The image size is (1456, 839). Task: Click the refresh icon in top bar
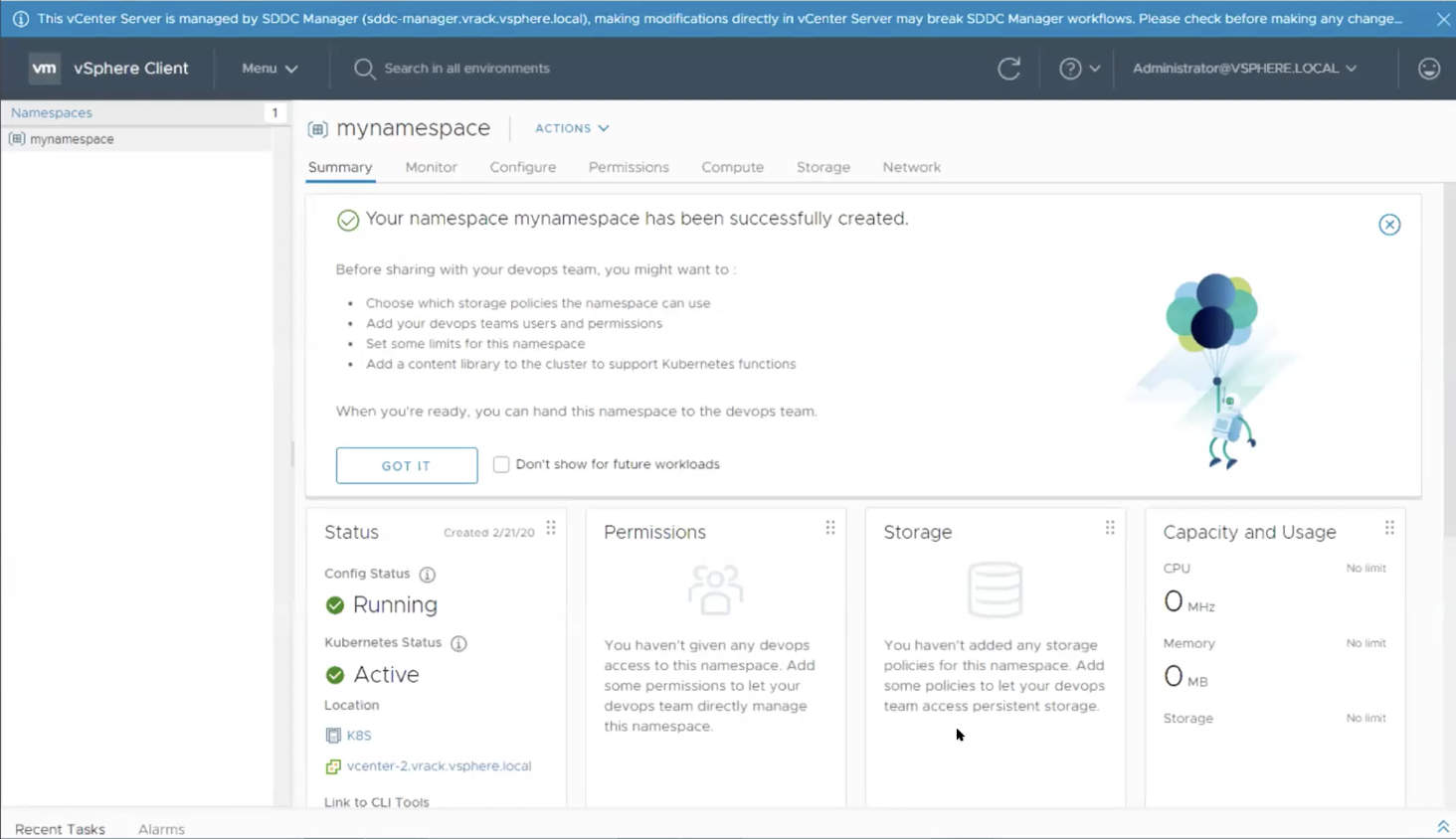coord(1008,69)
